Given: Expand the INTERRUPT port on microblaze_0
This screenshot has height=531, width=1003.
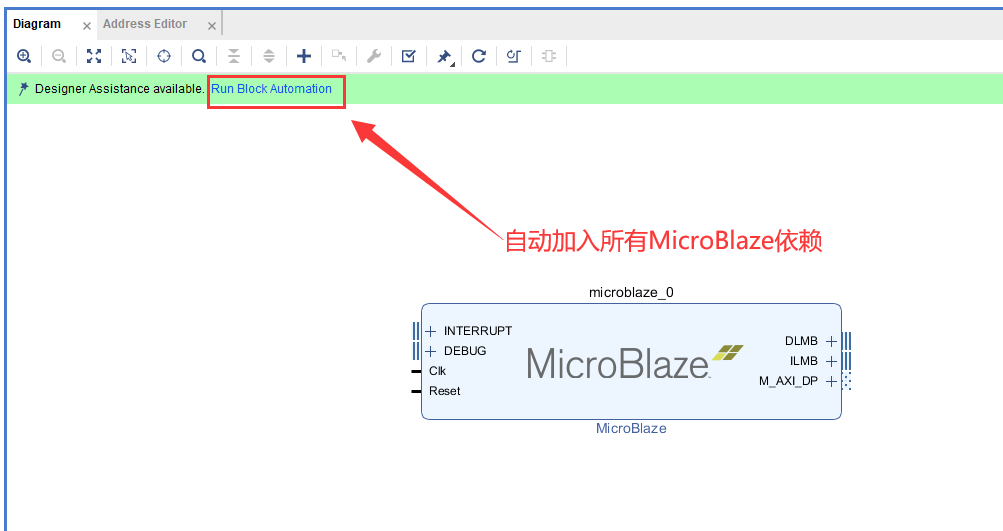Looking at the screenshot, I should coord(430,331).
